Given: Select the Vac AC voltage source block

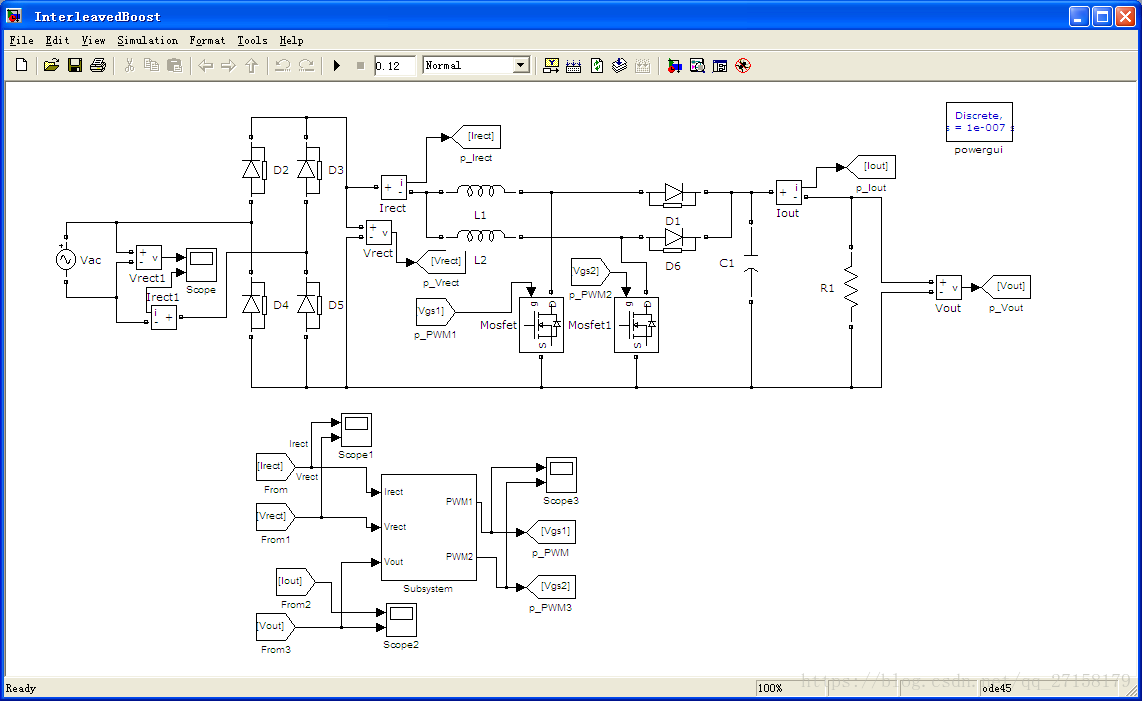Looking at the screenshot, I should pos(66,259).
